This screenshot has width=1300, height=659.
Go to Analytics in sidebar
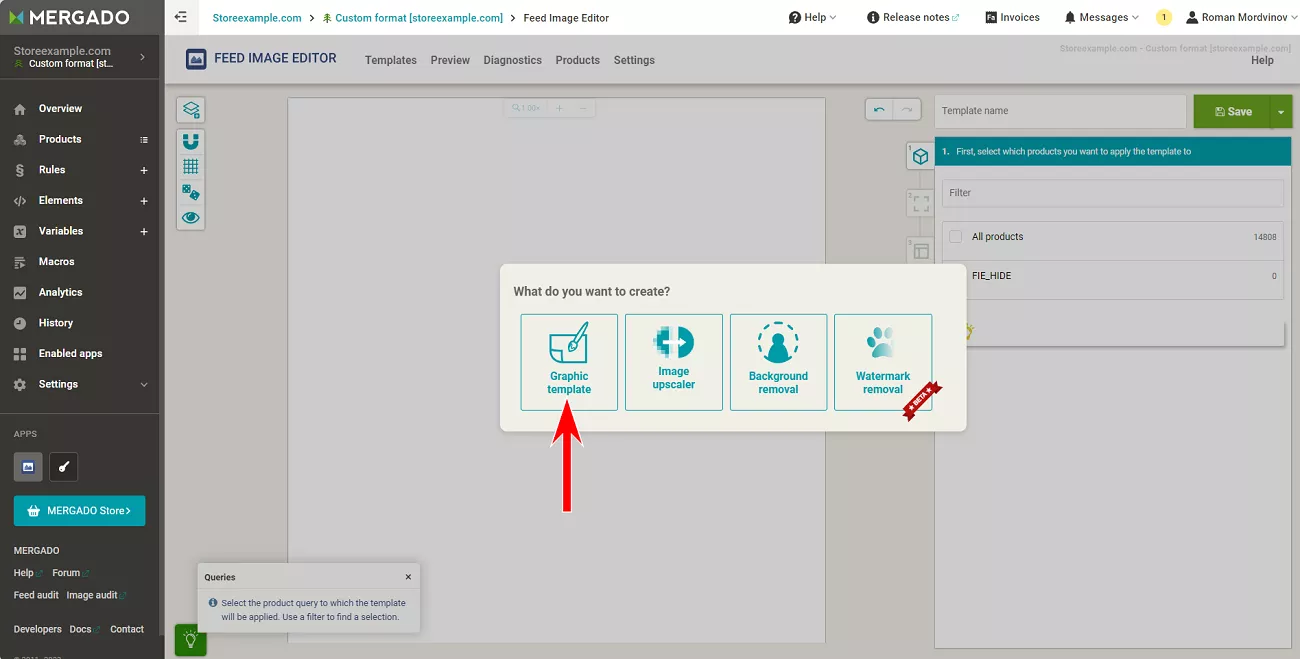pyautogui.click(x=60, y=292)
